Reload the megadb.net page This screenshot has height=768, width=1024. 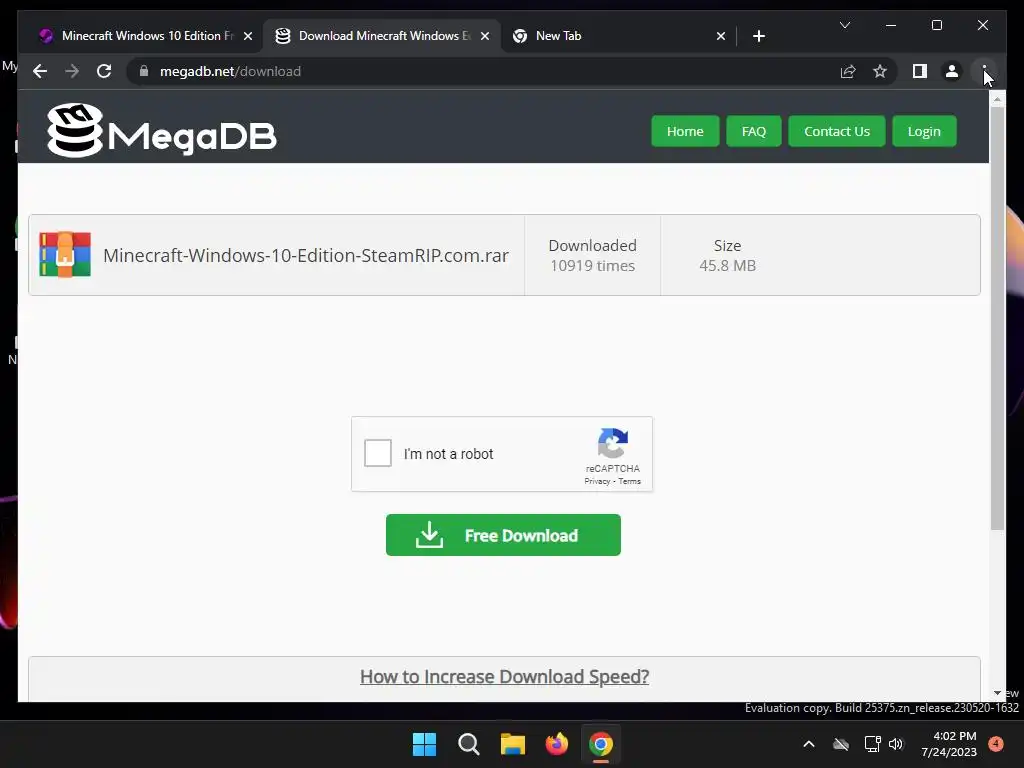click(104, 71)
